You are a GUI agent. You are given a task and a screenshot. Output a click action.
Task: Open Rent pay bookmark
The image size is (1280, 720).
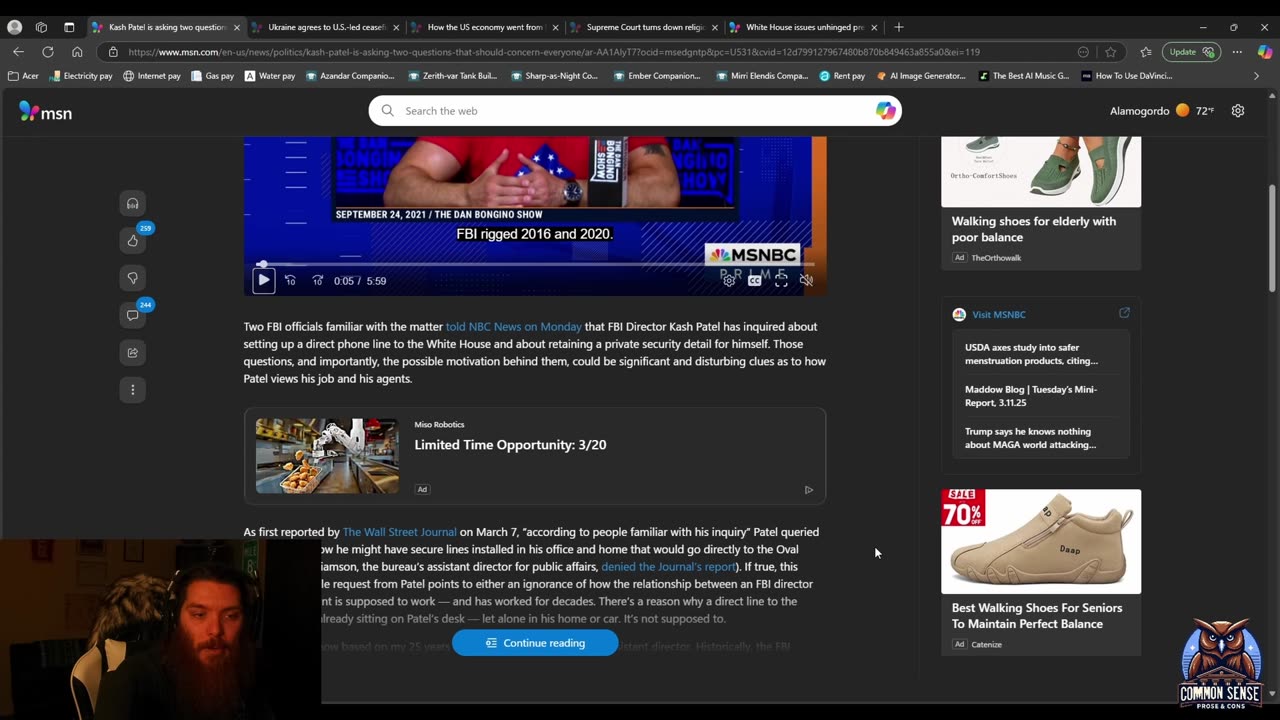tap(842, 76)
